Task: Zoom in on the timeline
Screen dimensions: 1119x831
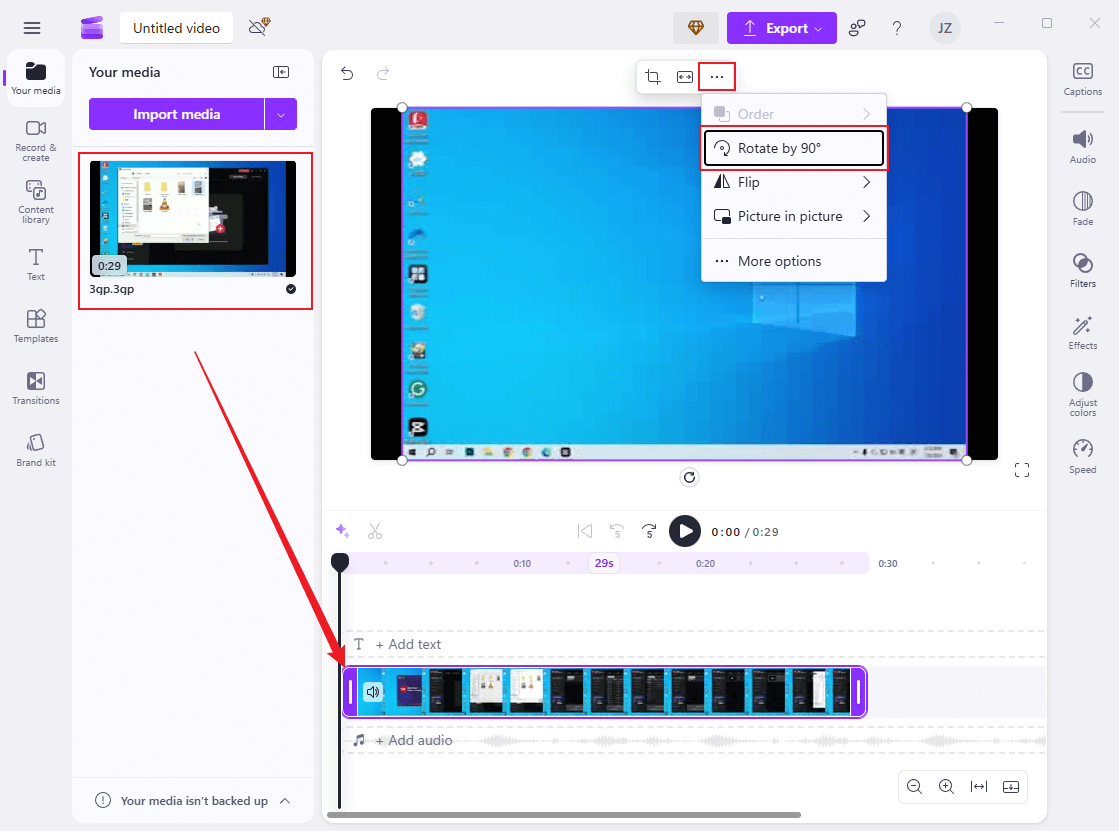Action: coord(946,787)
